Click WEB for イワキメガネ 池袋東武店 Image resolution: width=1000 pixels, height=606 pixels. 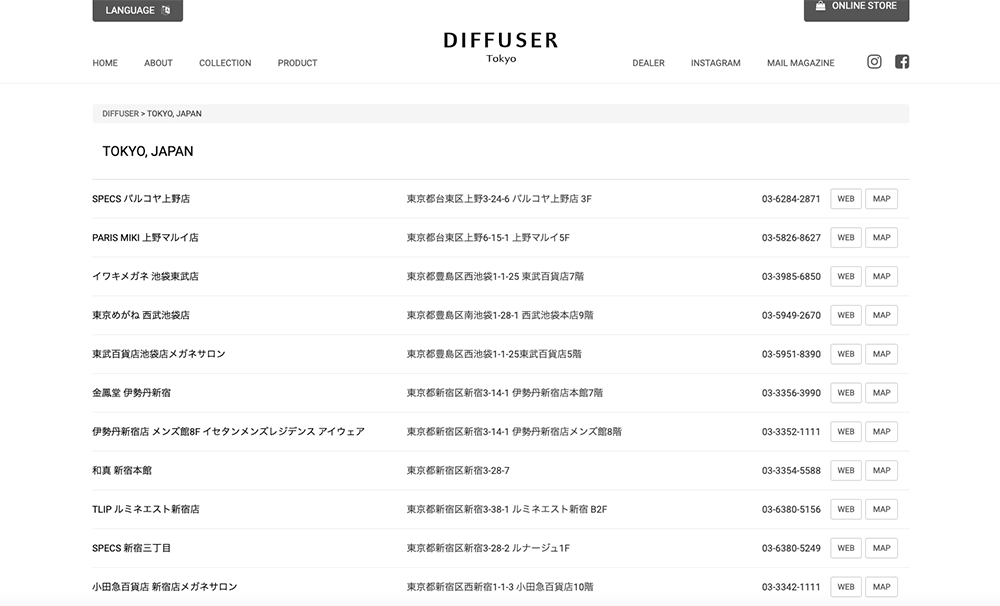846,276
